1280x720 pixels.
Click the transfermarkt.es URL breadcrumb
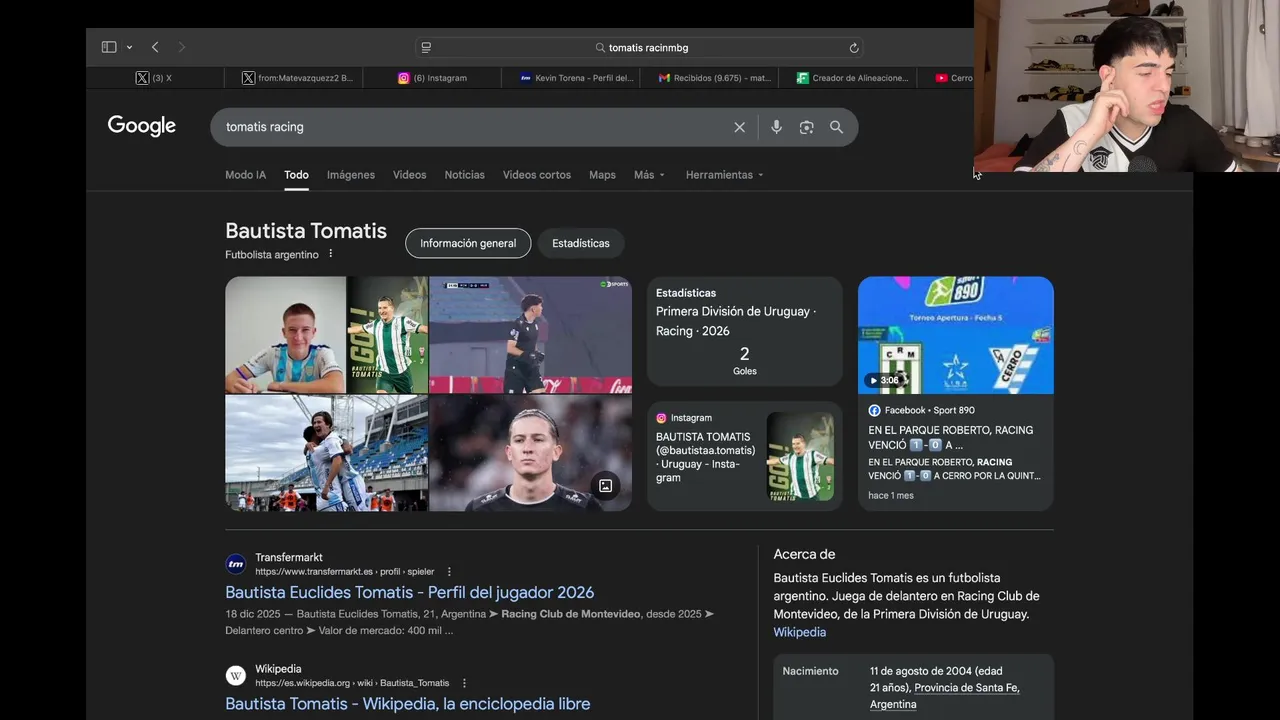pos(344,572)
